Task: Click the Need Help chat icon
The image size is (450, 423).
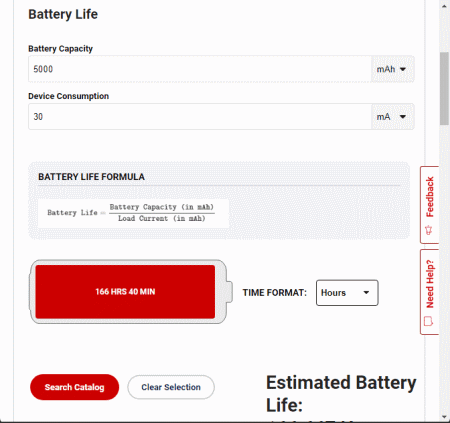Action: pos(428,321)
